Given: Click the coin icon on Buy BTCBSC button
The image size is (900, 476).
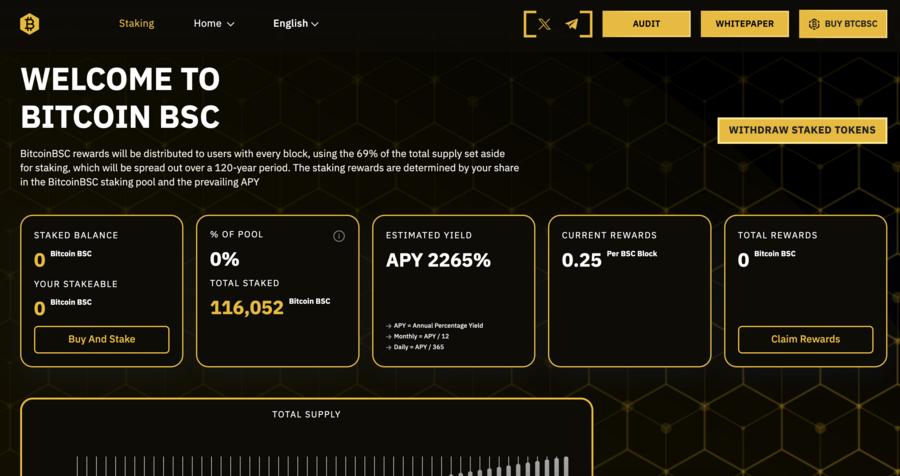Looking at the screenshot, I should tap(814, 24).
